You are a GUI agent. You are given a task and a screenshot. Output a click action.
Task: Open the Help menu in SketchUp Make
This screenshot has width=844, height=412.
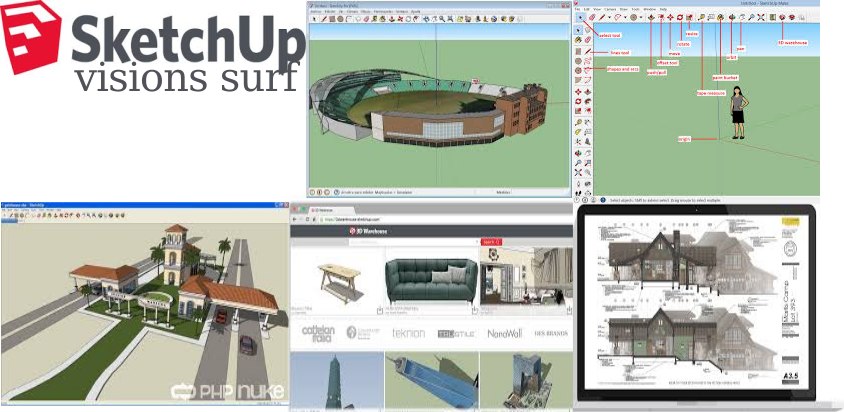[x=663, y=9]
